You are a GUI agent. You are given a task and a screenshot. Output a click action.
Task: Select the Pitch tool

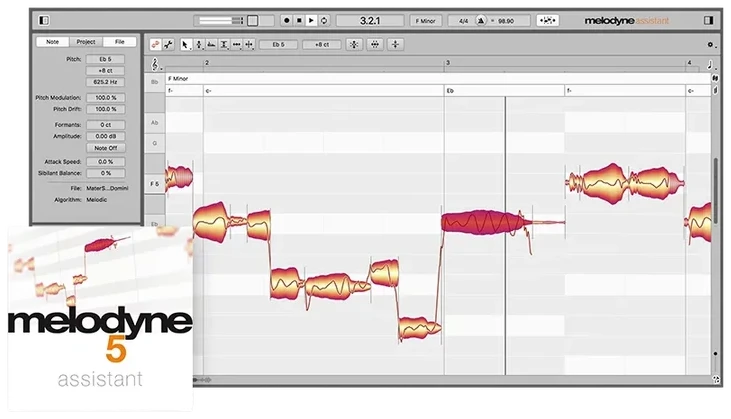199,45
